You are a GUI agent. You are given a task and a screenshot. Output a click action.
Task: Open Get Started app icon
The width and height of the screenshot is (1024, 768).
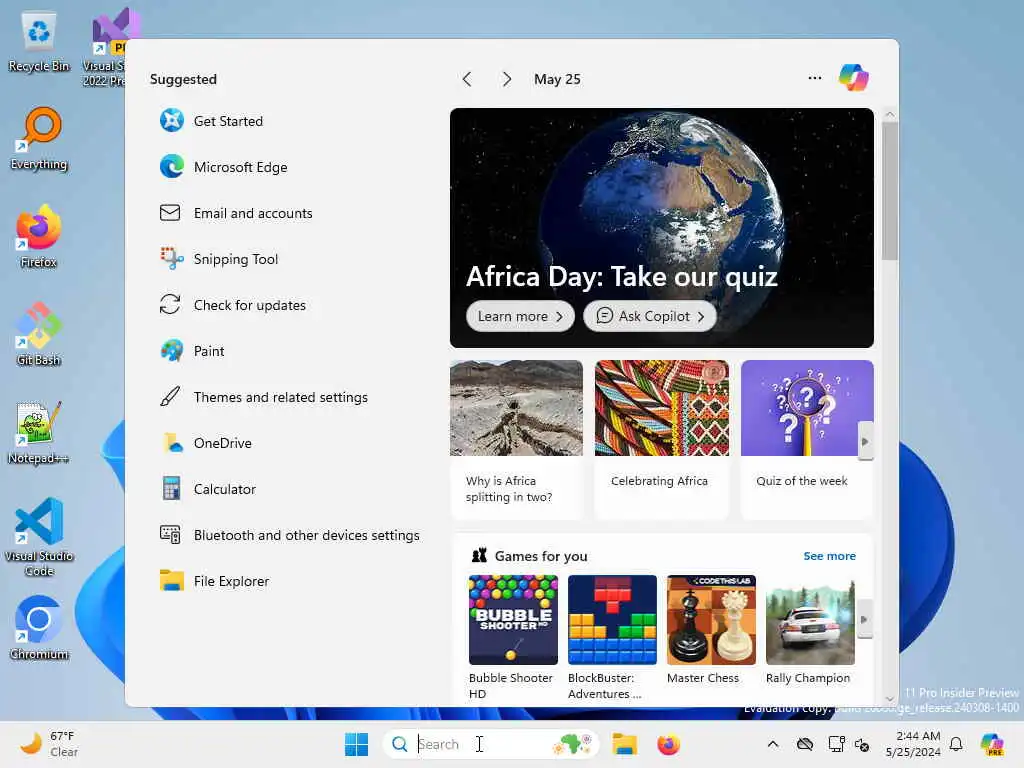[x=172, y=121]
